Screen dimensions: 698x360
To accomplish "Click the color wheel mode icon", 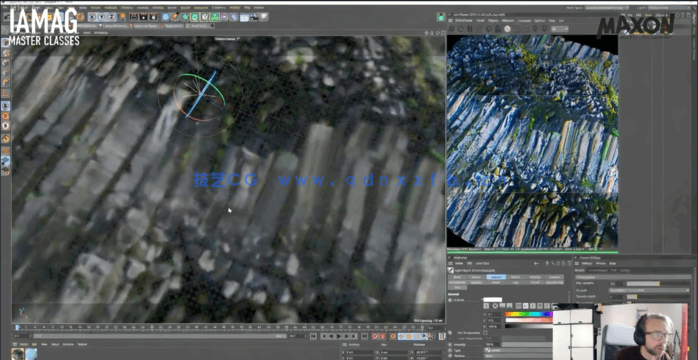I will tap(495, 306).
